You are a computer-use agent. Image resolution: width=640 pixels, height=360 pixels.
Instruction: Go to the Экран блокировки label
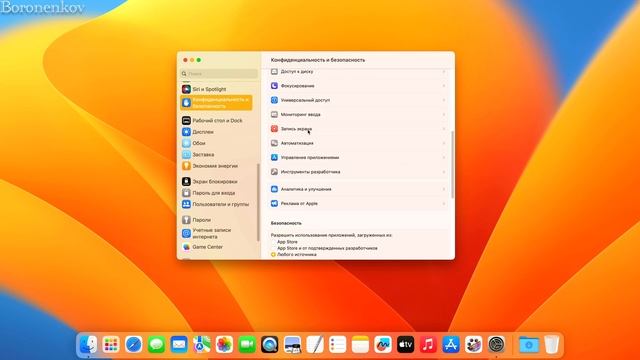point(215,181)
